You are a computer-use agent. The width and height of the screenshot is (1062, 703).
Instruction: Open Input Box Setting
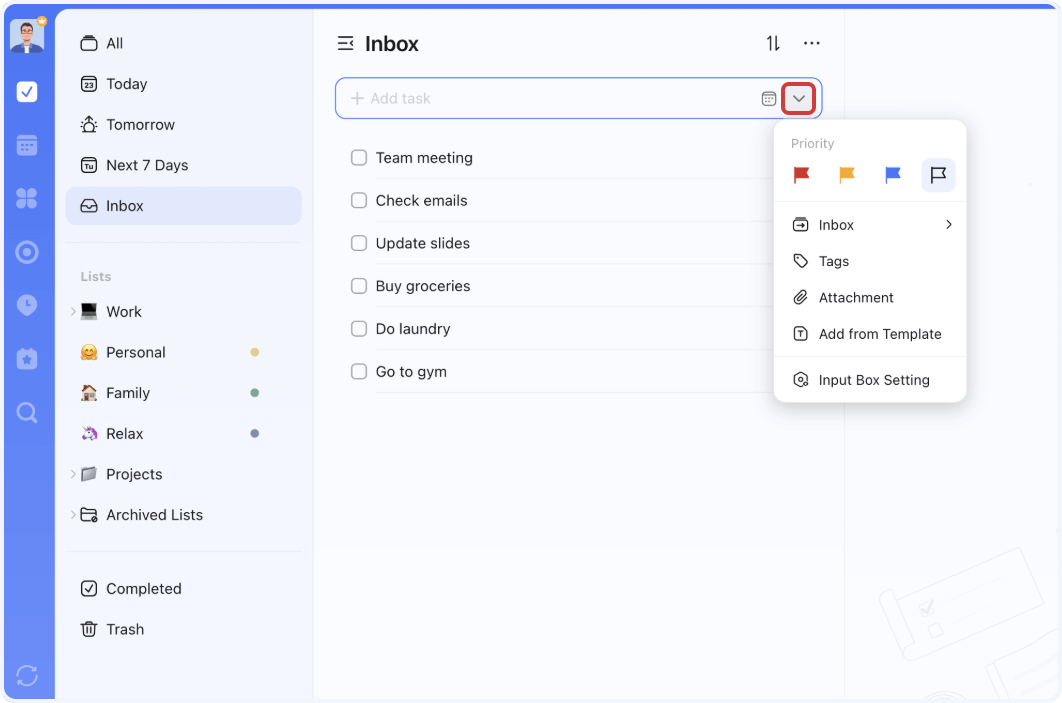[870, 380]
